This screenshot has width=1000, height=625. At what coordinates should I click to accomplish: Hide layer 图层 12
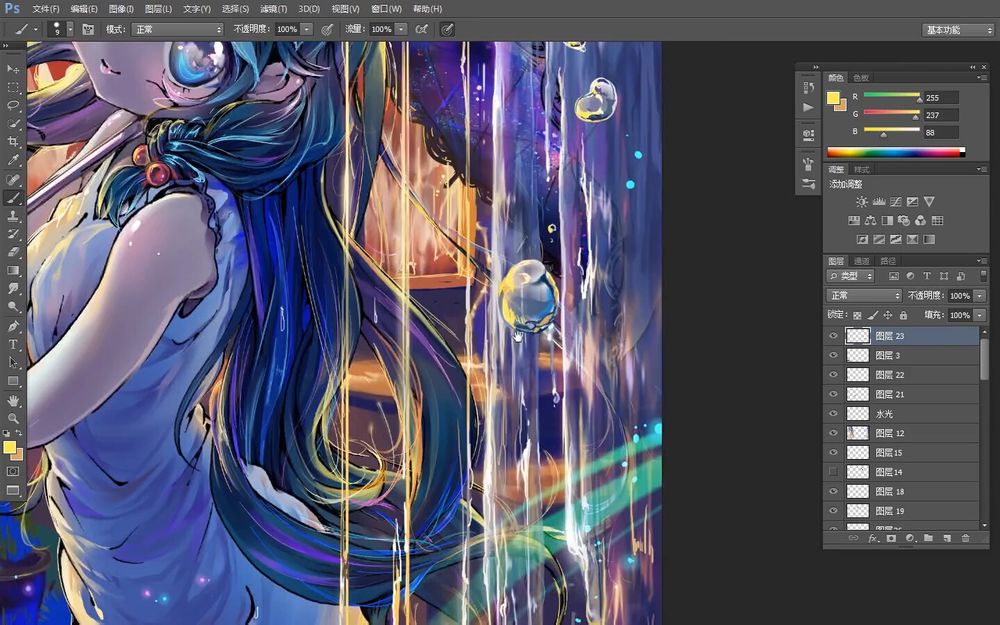coord(833,433)
